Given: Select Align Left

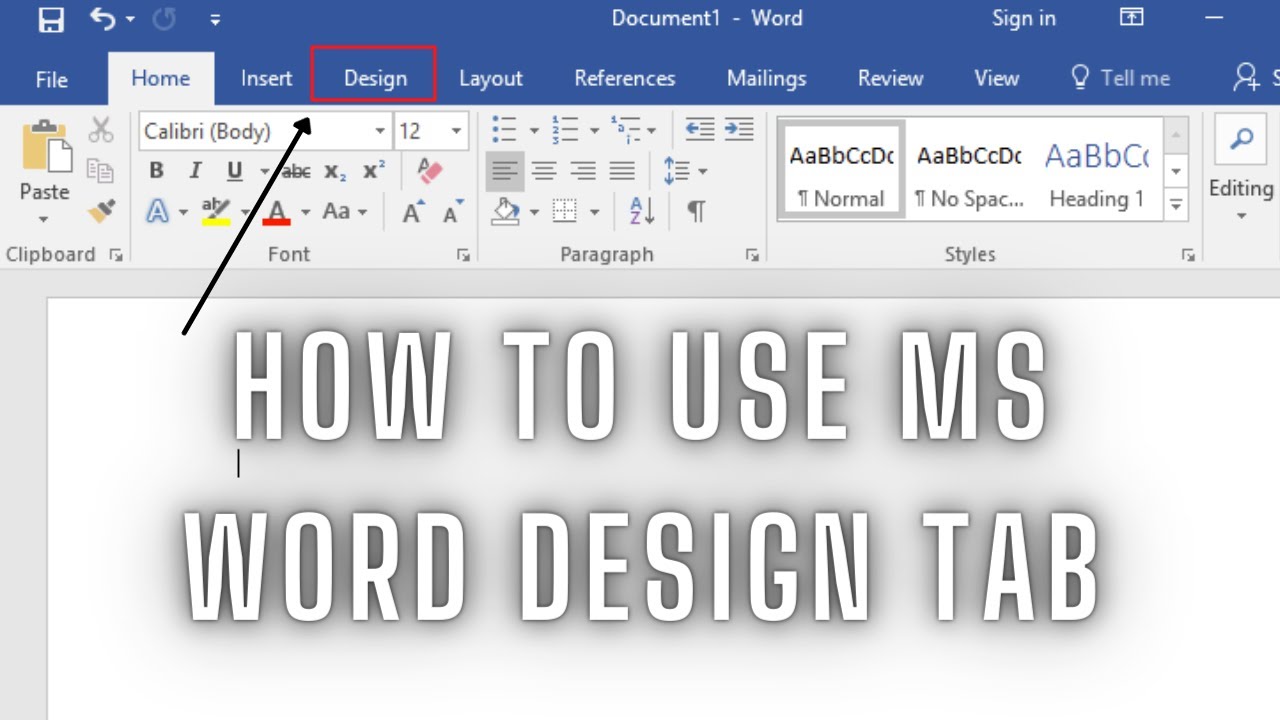Looking at the screenshot, I should 505,171.
